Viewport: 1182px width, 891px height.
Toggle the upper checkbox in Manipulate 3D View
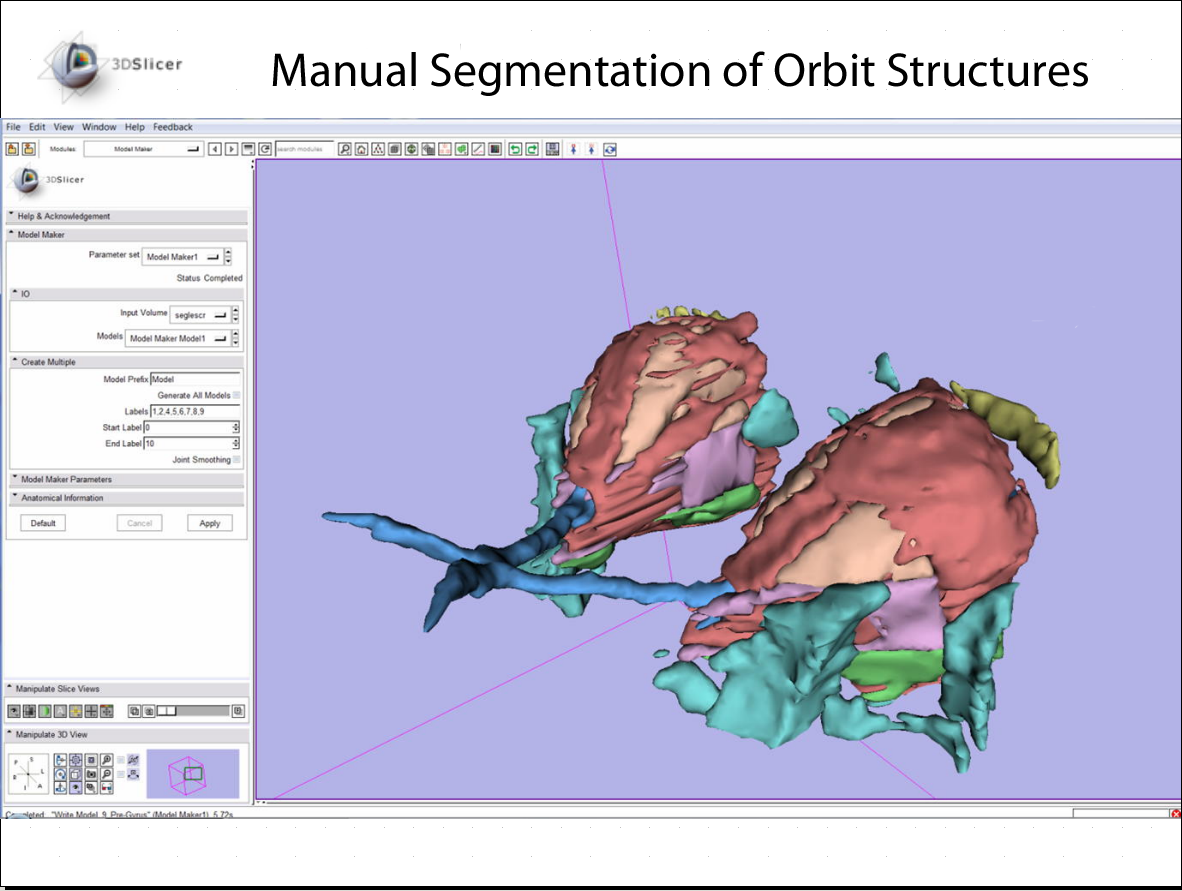[121, 760]
